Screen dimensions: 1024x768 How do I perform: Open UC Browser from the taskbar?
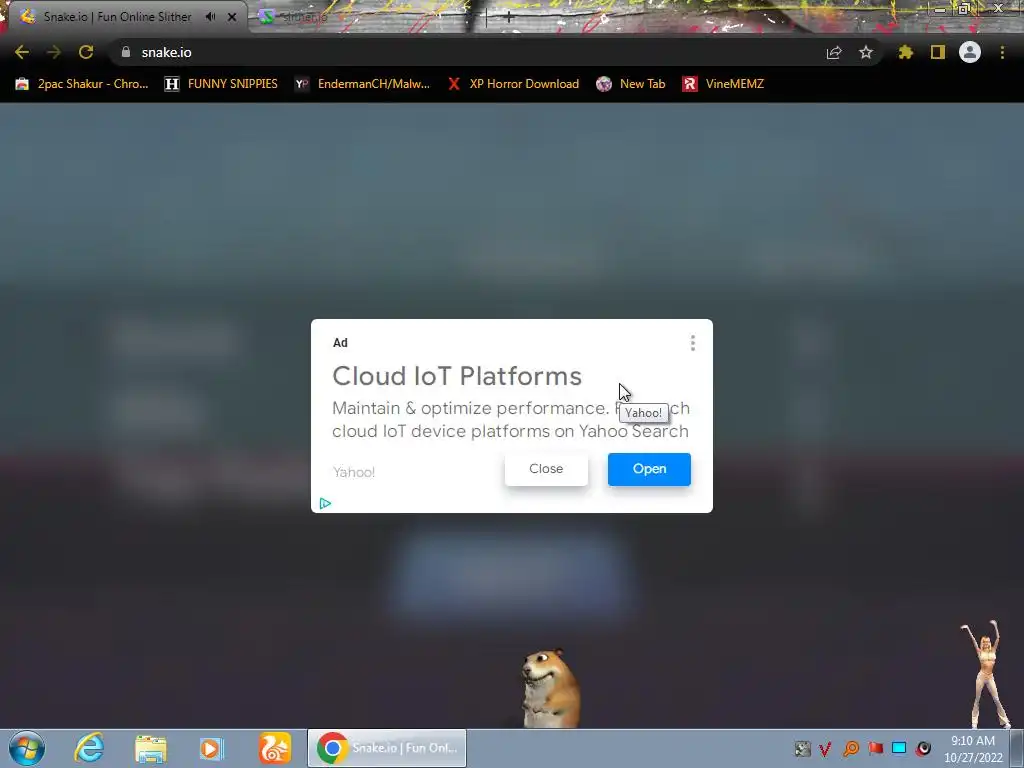[x=274, y=748]
